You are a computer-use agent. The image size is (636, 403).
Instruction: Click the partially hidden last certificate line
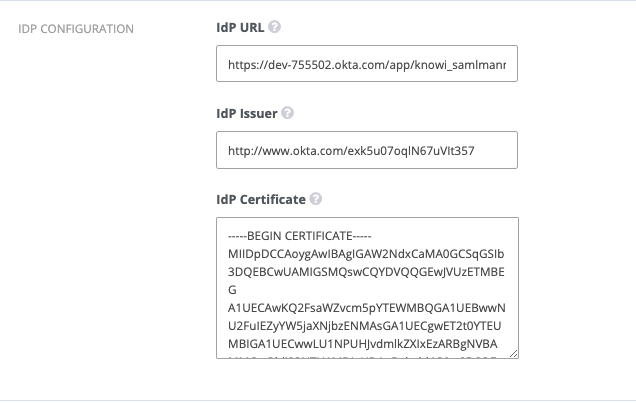tap(366, 353)
